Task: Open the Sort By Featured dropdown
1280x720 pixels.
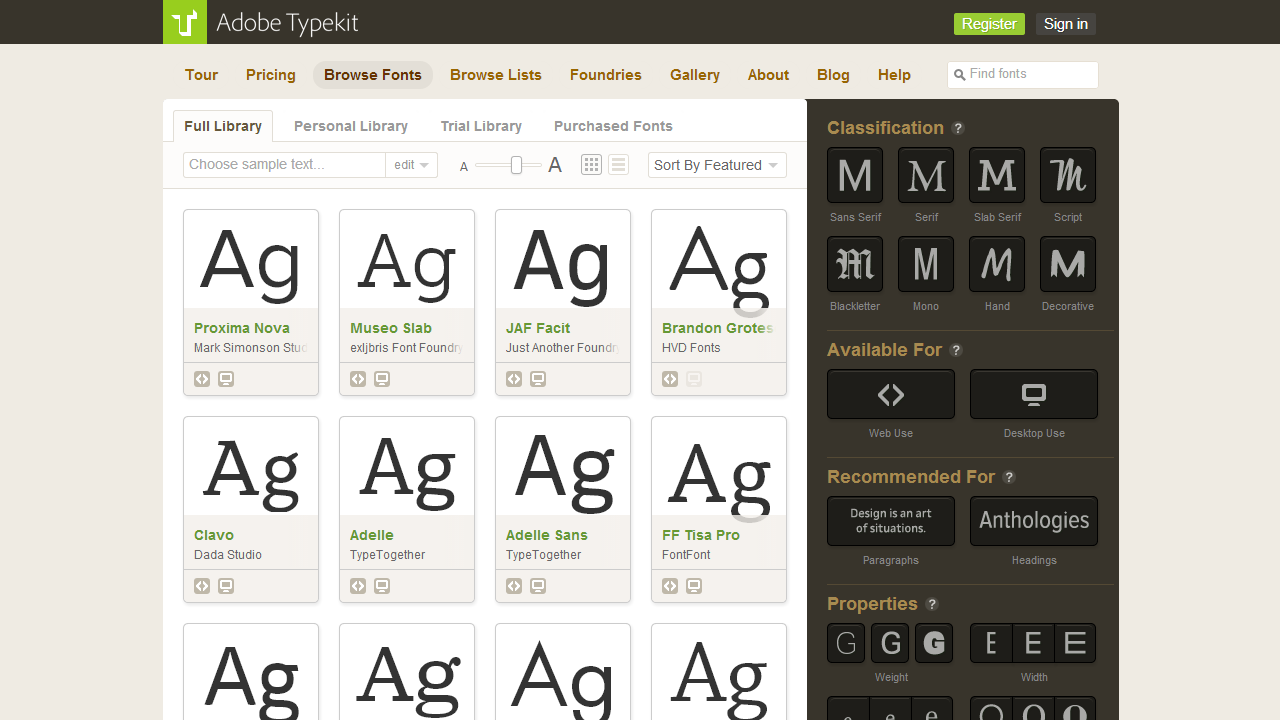Action: coord(717,165)
